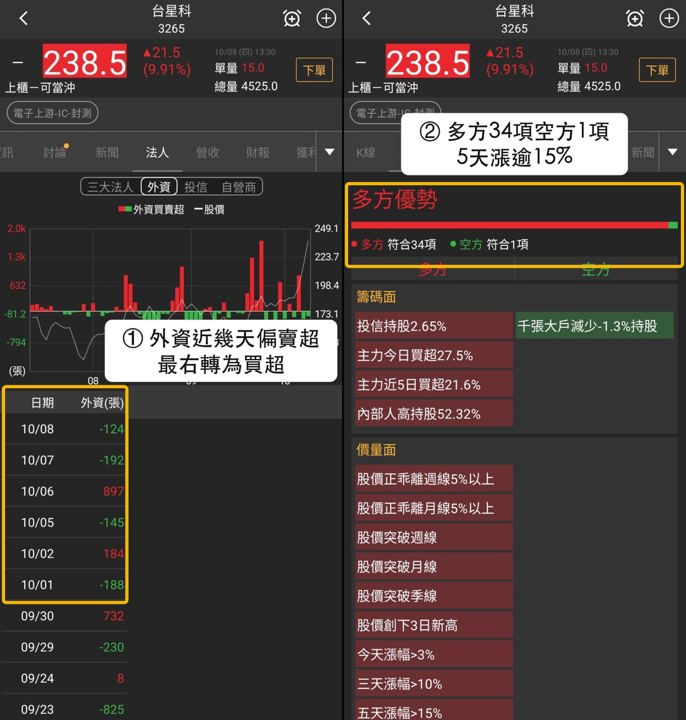Tap the 價量面 section heading

[377, 450]
